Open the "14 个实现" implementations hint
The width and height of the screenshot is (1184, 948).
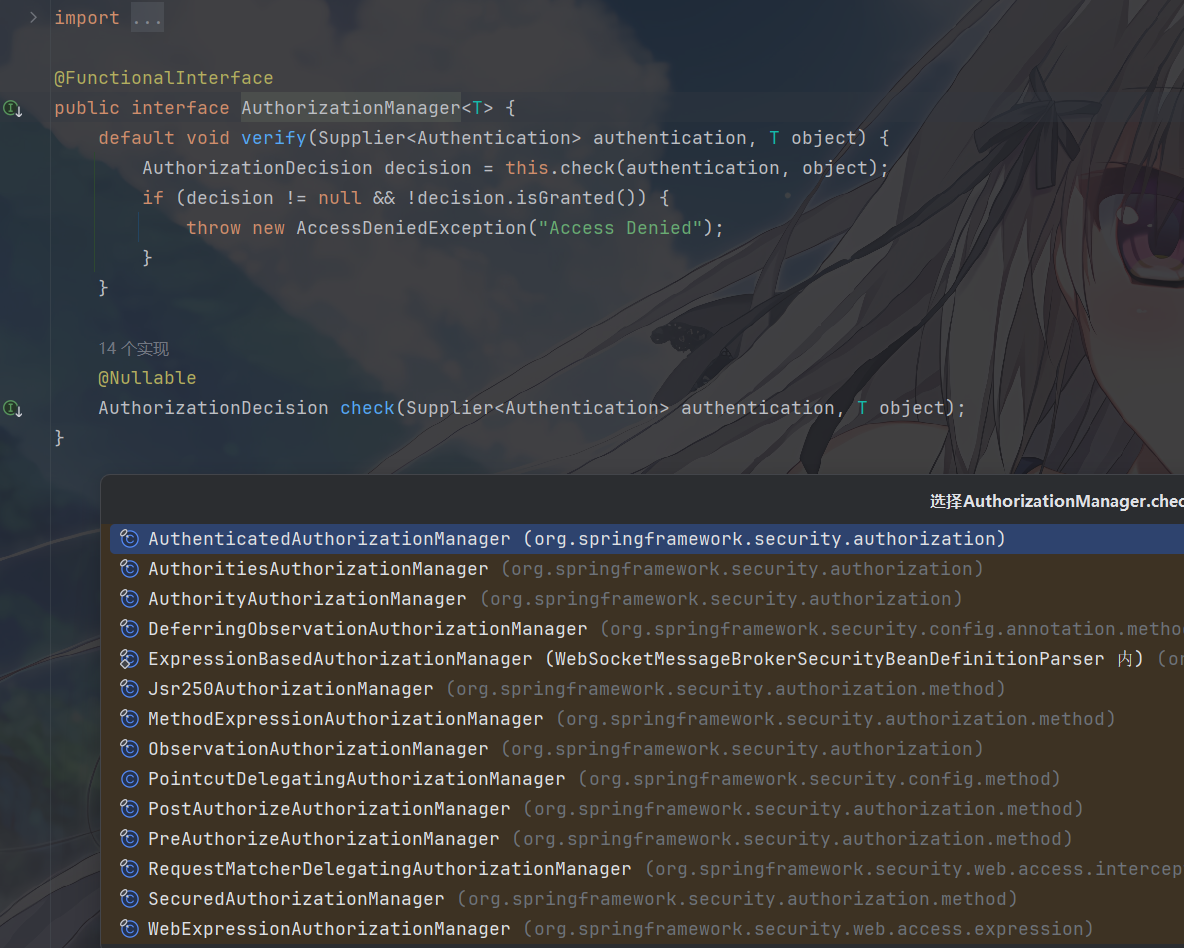tap(133, 348)
